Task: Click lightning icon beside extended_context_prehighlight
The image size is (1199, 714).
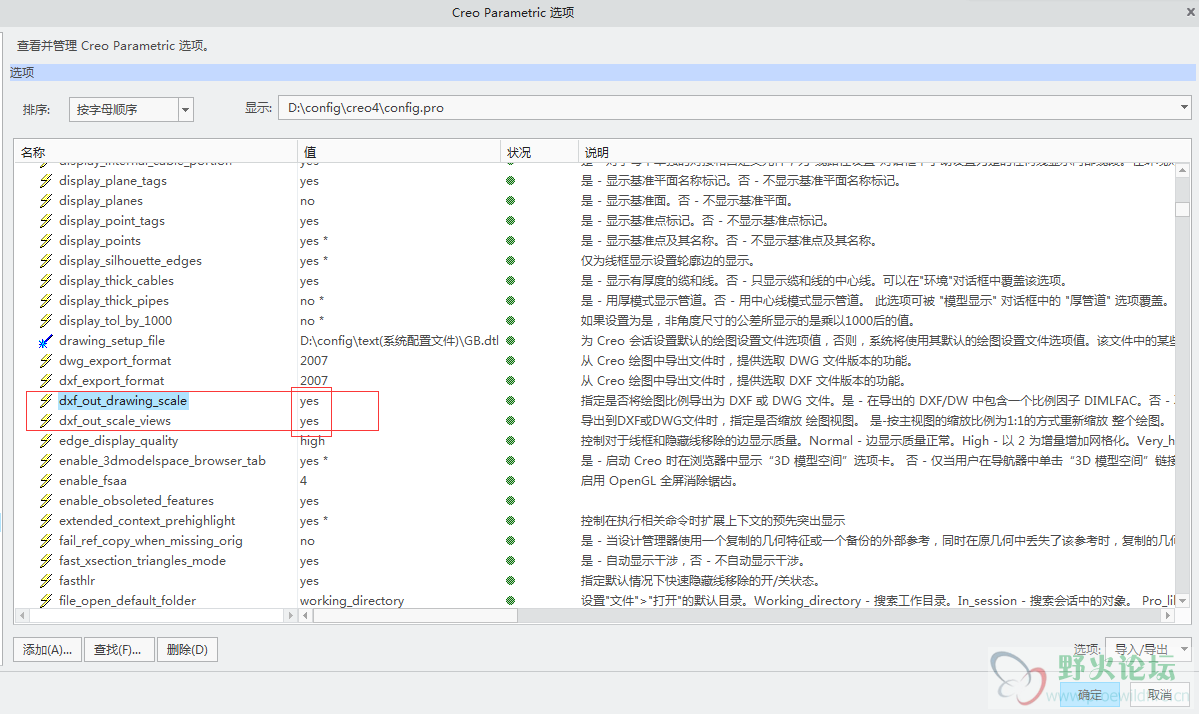Action: click(46, 521)
